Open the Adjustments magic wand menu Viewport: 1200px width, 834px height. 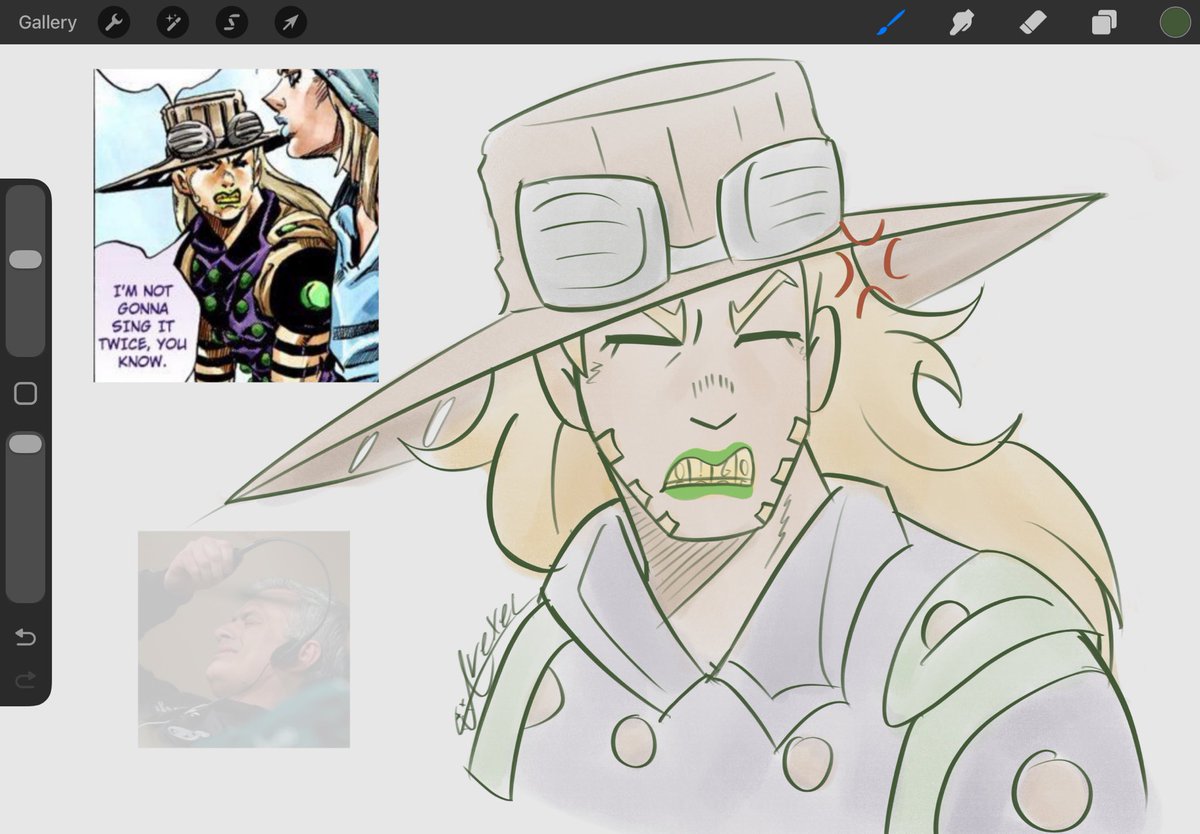point(173,22)
